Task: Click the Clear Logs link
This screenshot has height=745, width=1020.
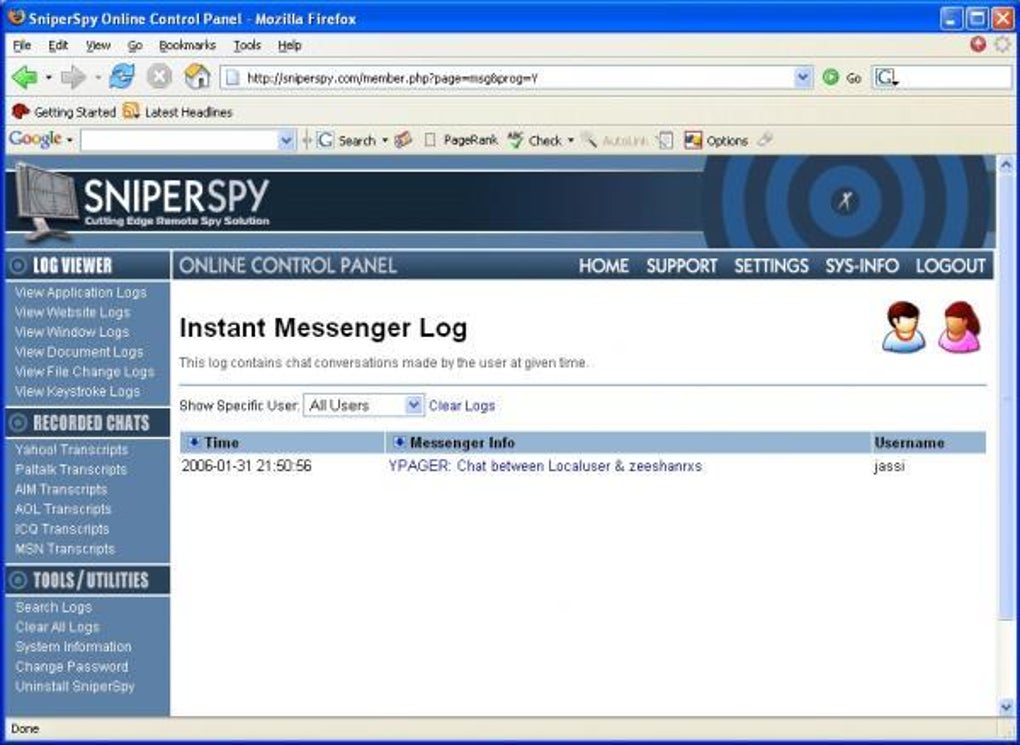Action: (x=462, y=406)
